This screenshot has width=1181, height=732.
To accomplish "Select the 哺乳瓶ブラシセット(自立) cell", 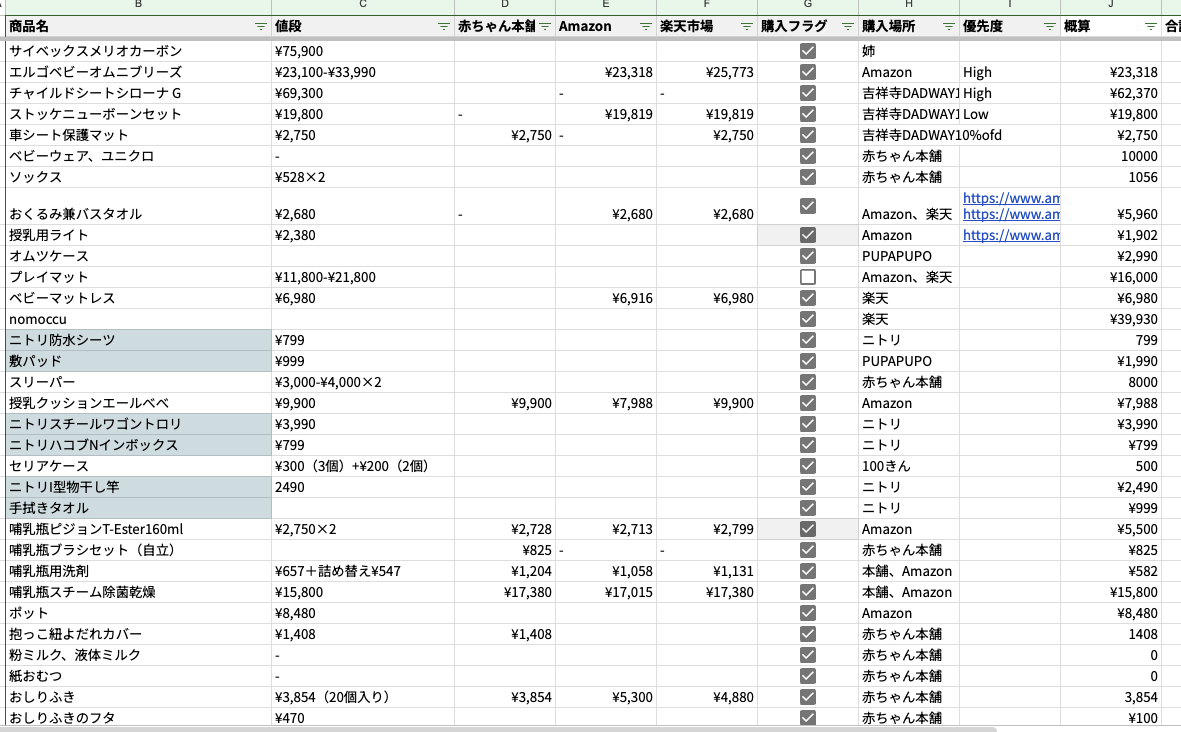I will coord(139,551).
